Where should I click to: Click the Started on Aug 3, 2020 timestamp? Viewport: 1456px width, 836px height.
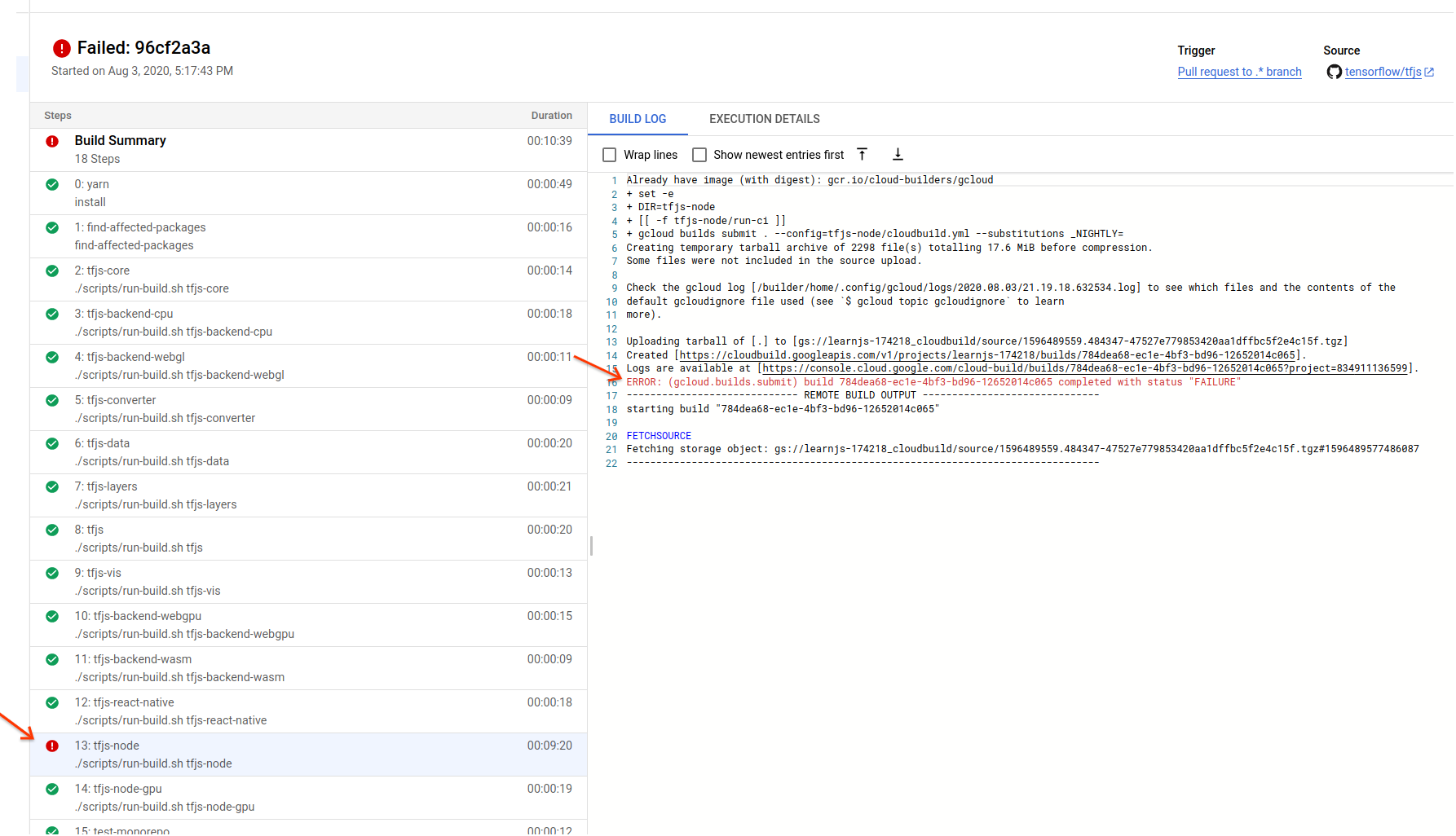coord(142,71)
